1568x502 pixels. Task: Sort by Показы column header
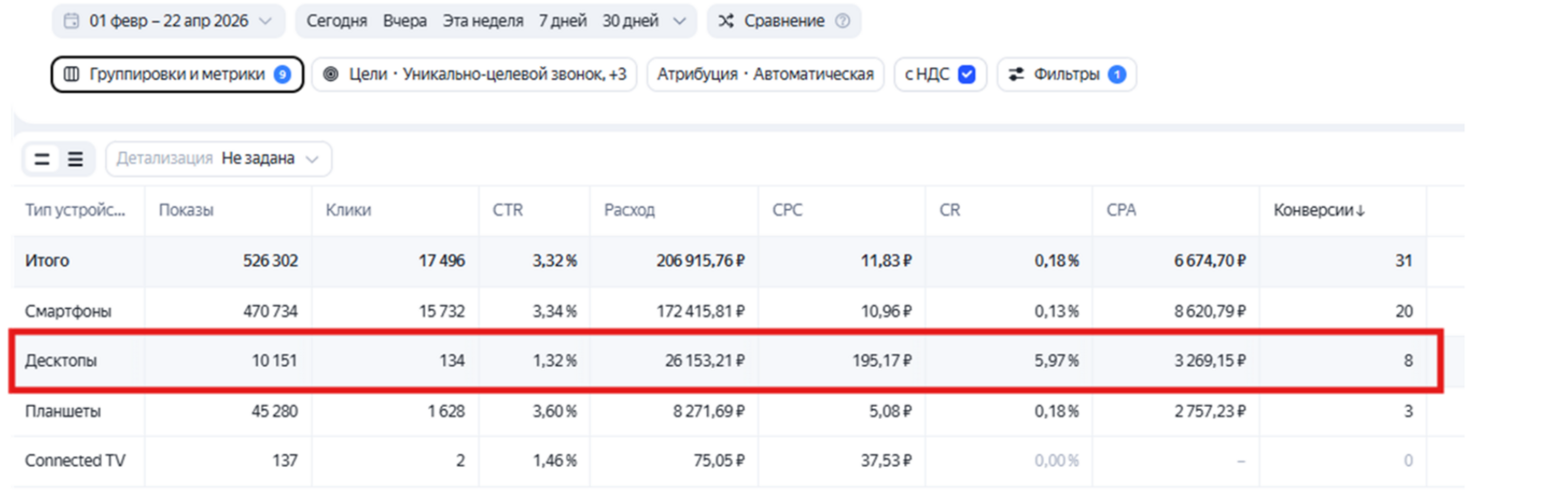click(186, 210)
